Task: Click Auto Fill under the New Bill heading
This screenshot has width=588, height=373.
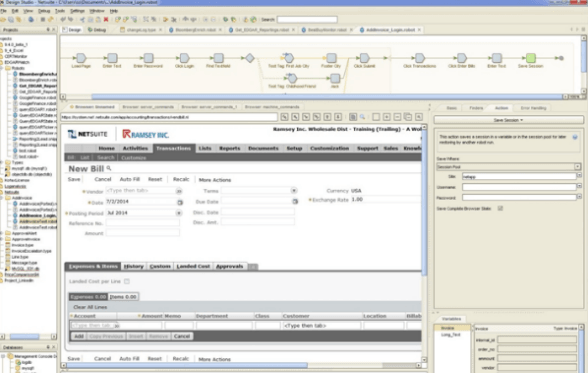Action: coord(129,180)
